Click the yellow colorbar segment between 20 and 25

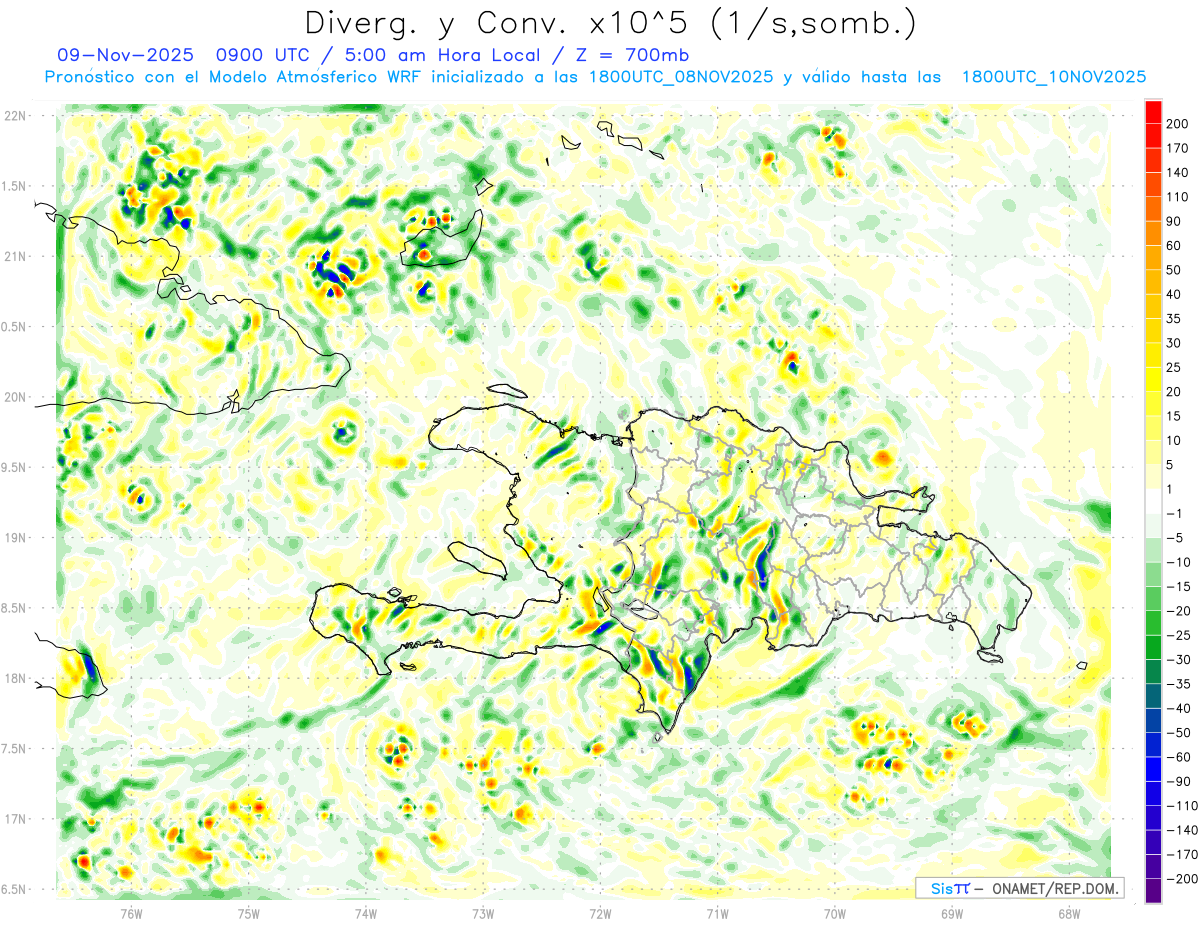(x=1153, y=379)
